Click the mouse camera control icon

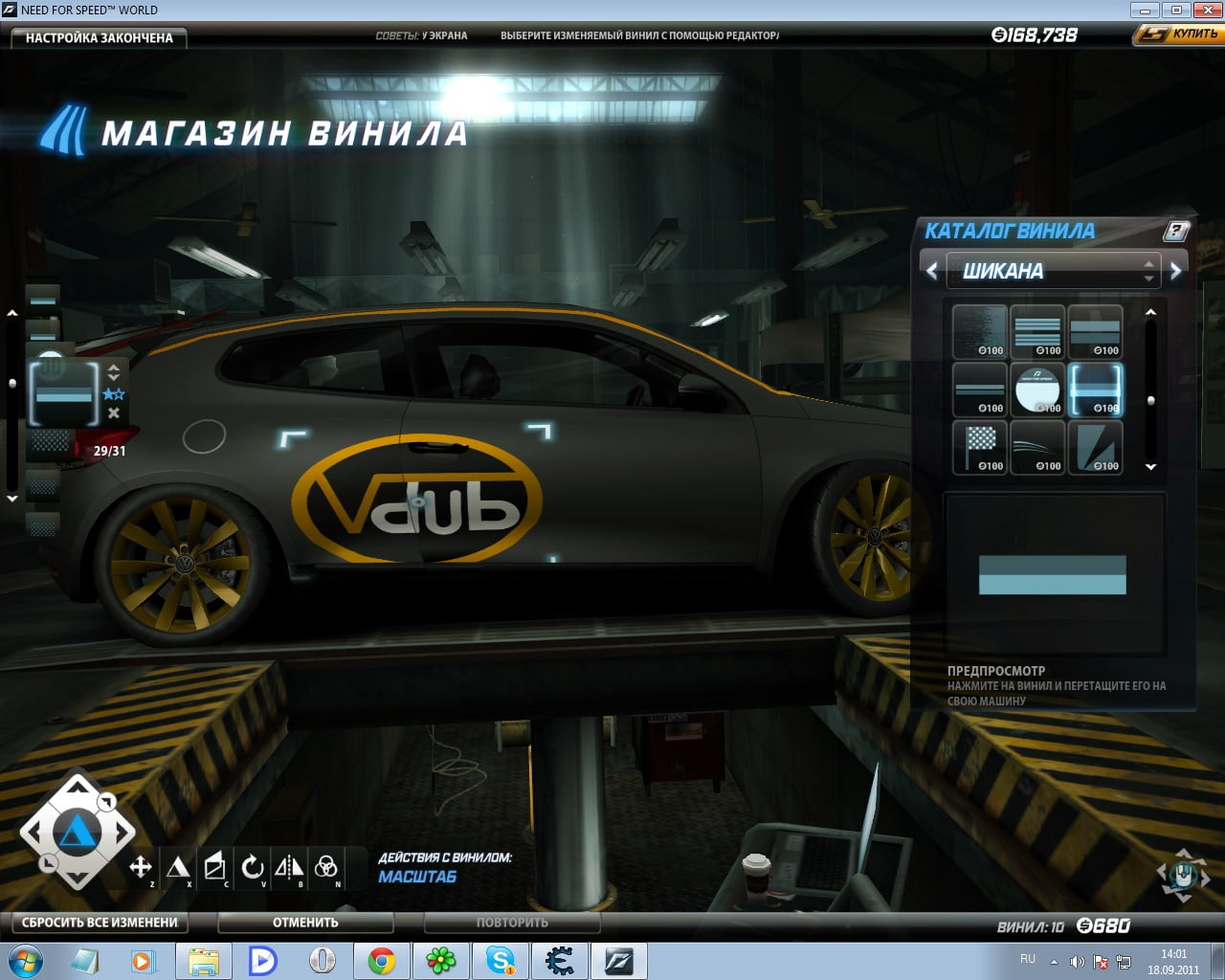click(x=1183, y=875)
